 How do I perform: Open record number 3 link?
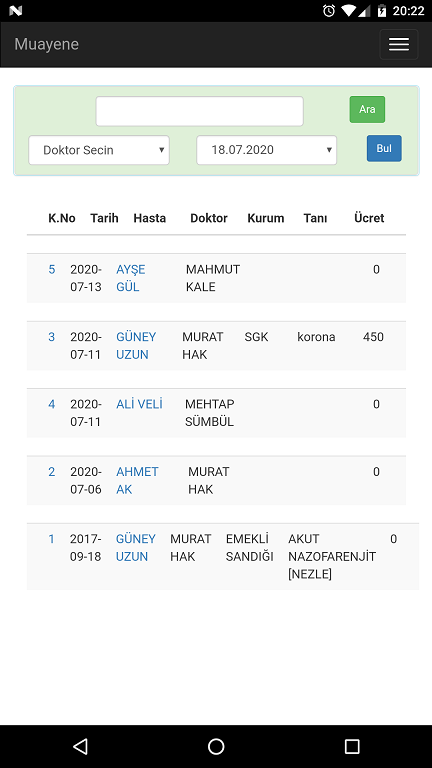[51, 337]
